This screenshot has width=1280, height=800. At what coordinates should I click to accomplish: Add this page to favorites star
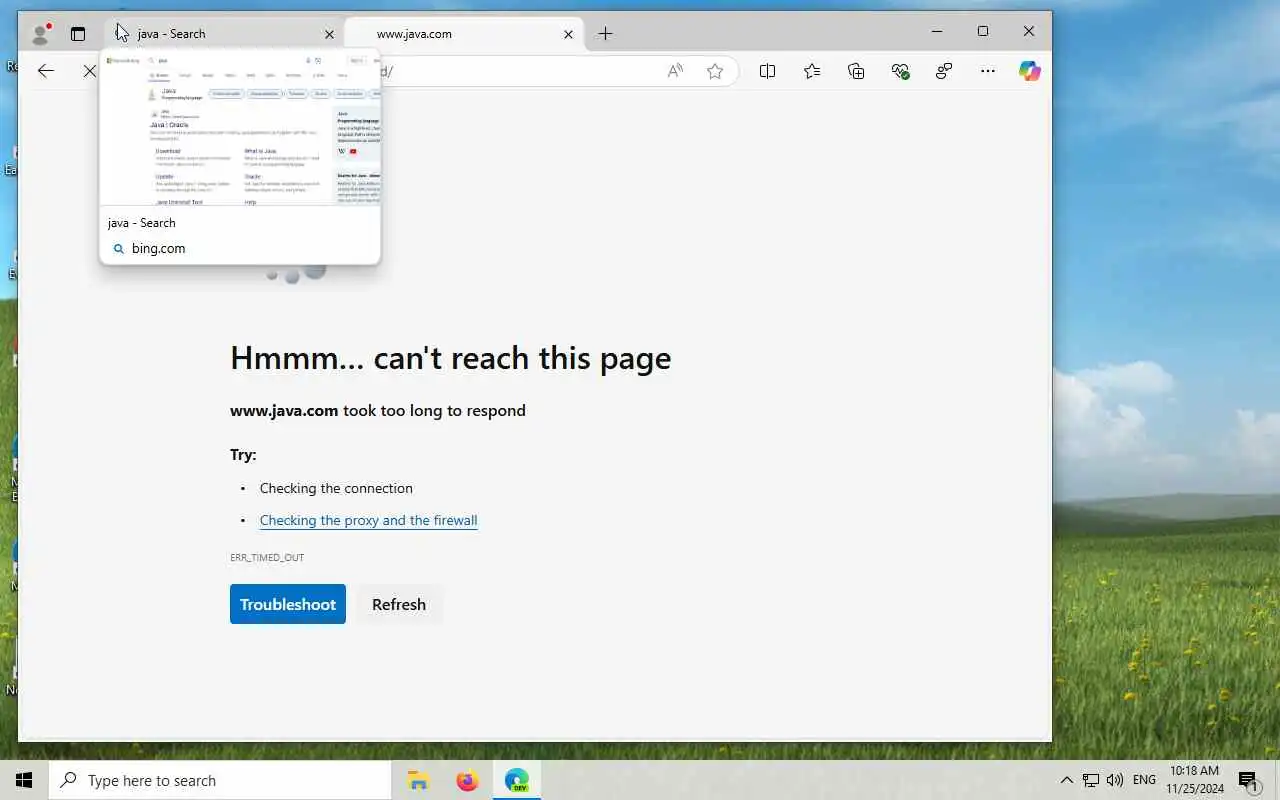tap(715, 71)
